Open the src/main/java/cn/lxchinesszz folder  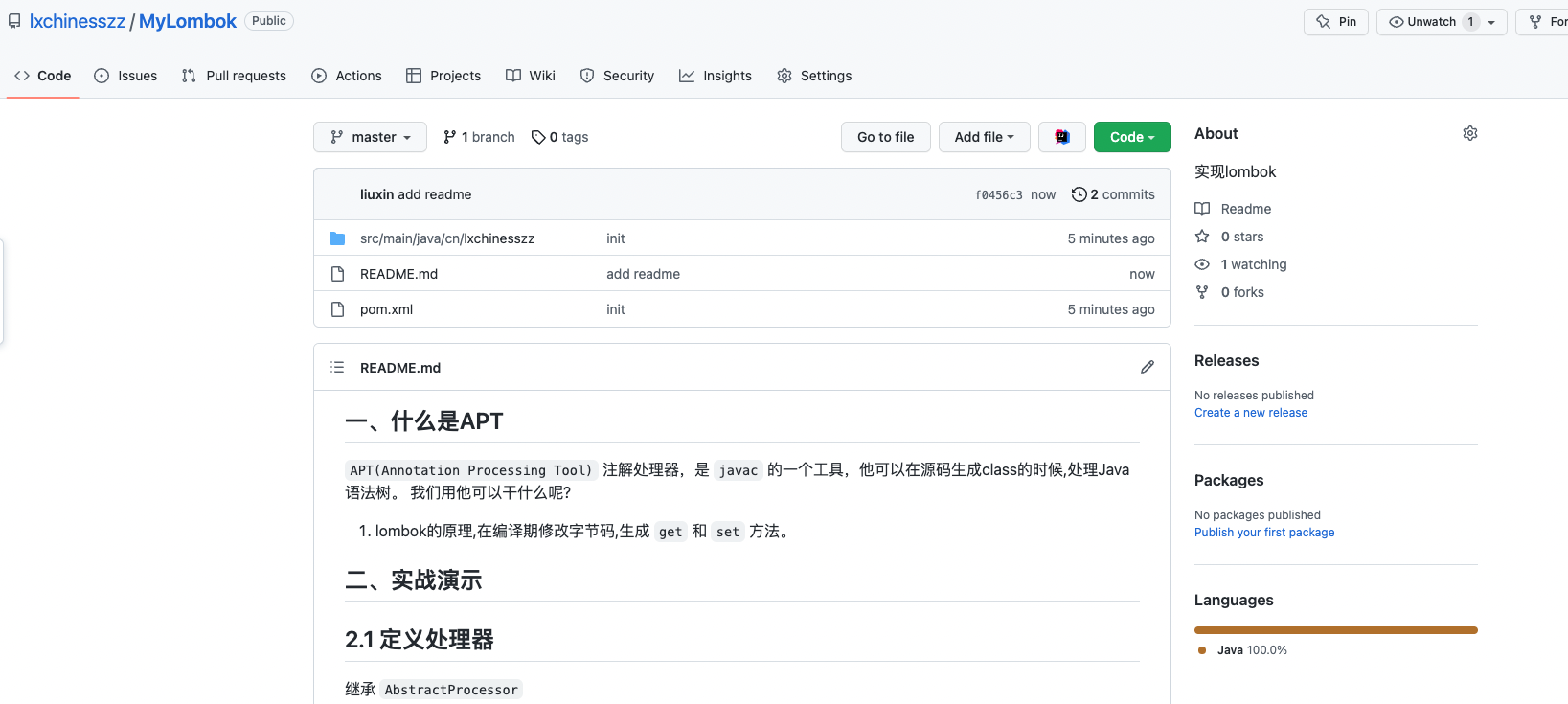click(x=447, y=238)
